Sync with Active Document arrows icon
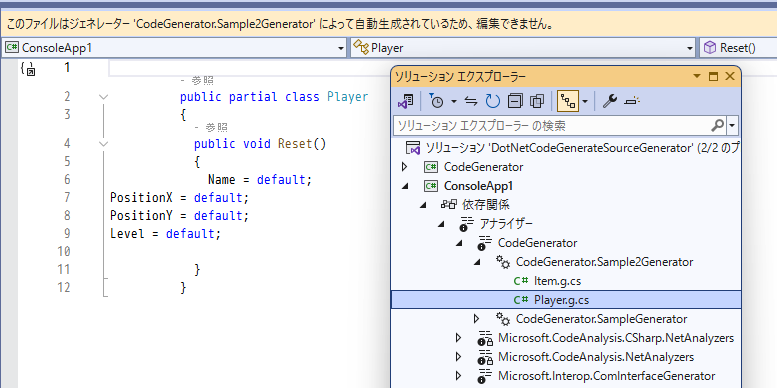Image resolution: width=777 pixels, height=388 pixels. [471, 102]
